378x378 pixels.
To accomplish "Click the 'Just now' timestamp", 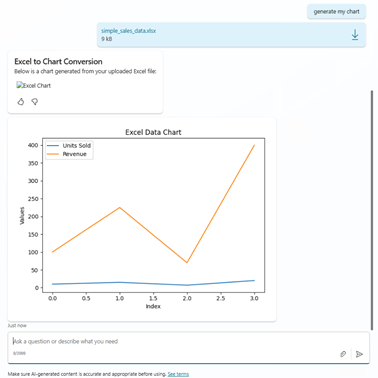I will (17, 325).
